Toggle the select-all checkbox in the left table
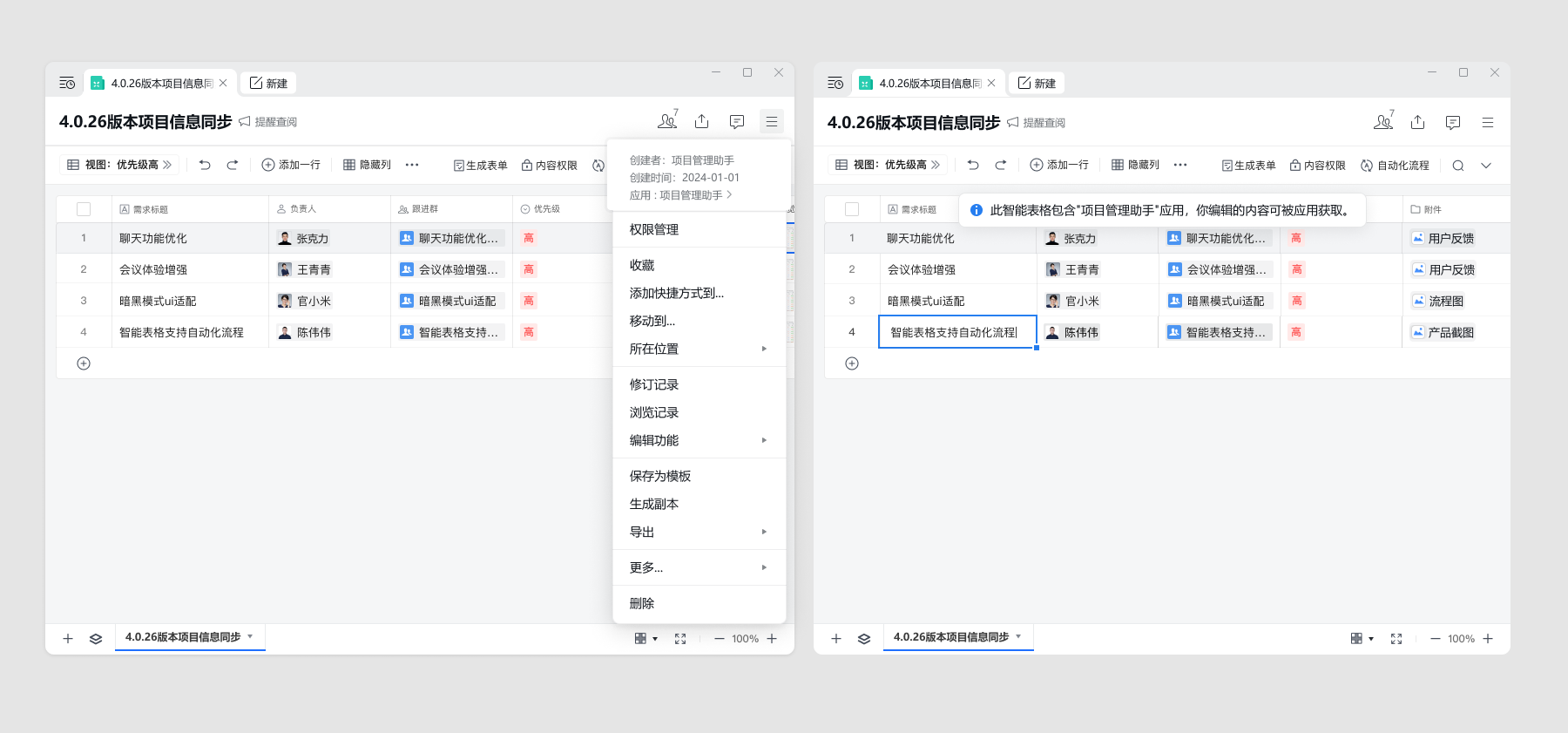The height and width of the screenshot is (733, 1568). coord(84,209)
